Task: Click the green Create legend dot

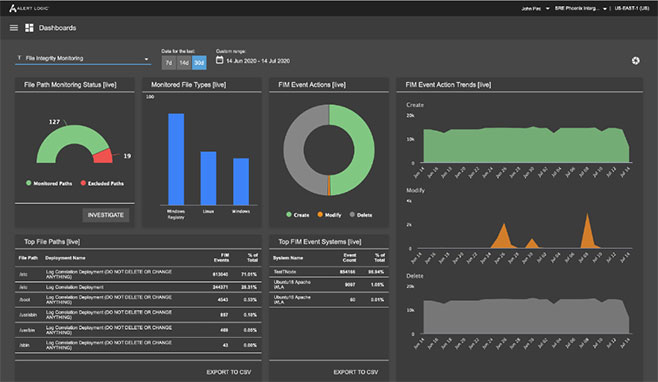Action: (289, 215)
